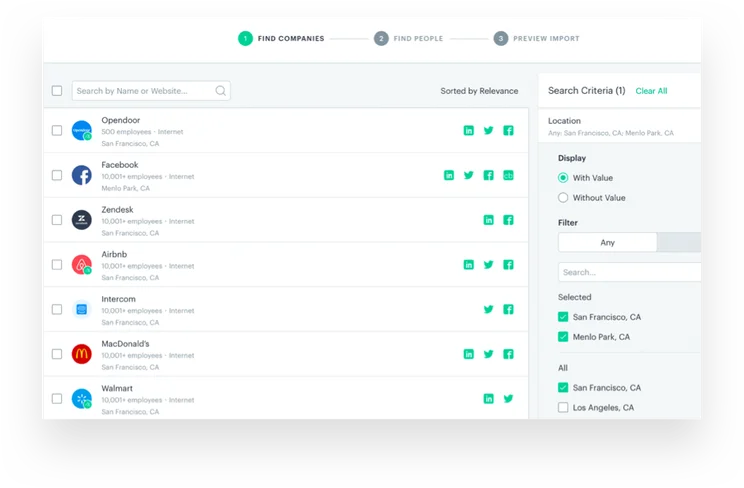Screen dimensions: 744x488
Task: Select the Any filter segment
Action: click(x=608, y=243)
